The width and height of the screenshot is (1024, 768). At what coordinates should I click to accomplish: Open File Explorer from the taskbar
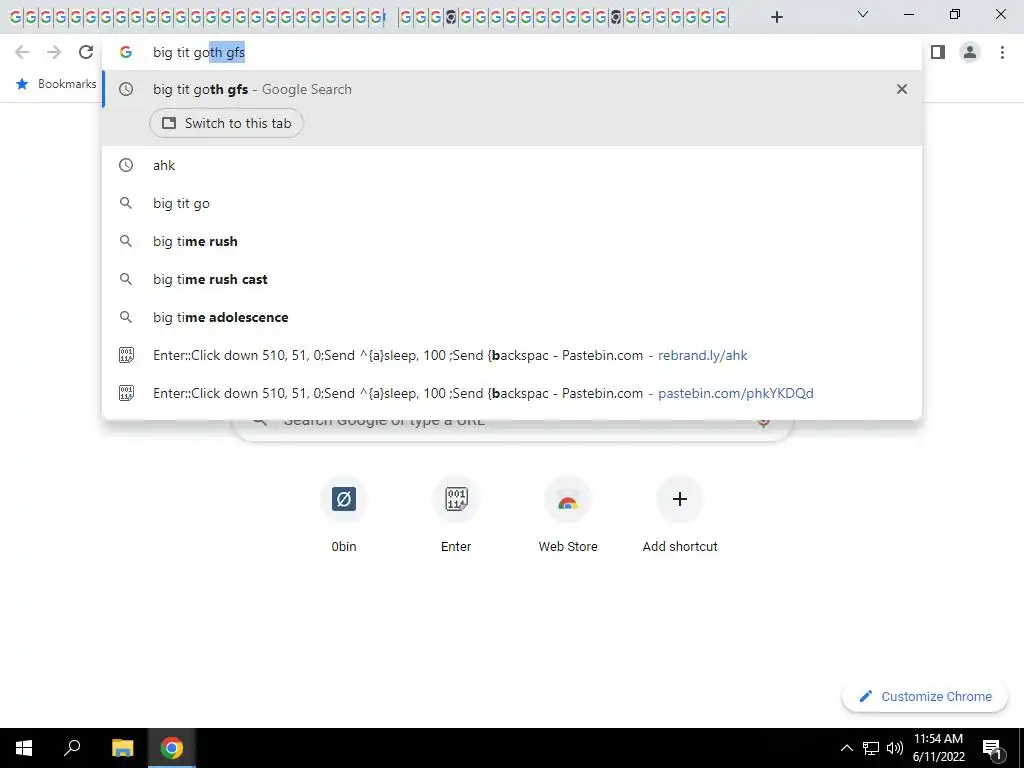122,748
